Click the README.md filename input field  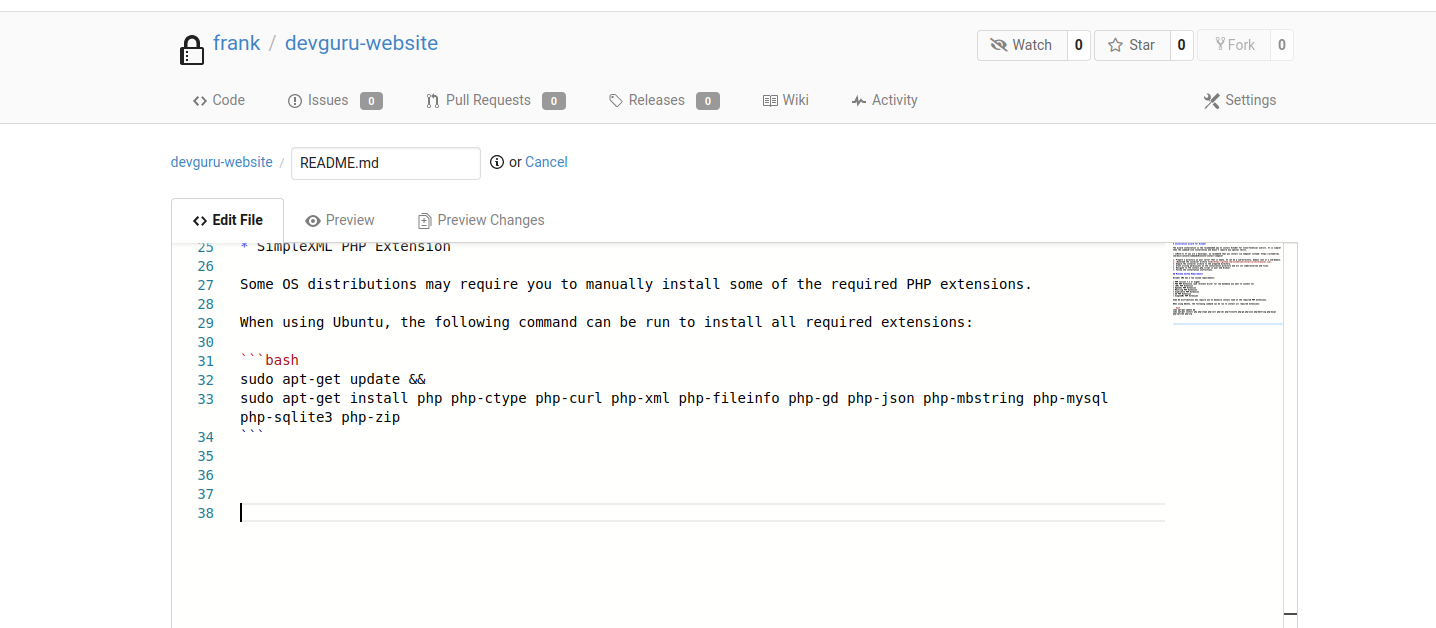[385, 163]
